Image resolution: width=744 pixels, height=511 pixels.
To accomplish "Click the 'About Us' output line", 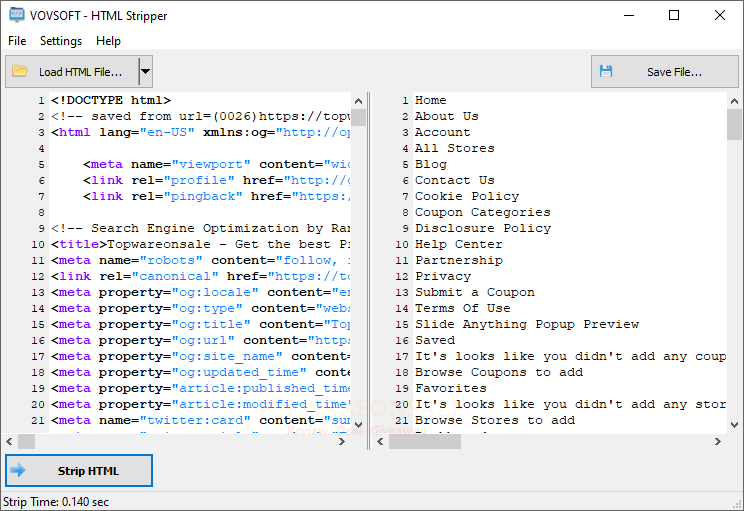I will [x=446, y=116].
